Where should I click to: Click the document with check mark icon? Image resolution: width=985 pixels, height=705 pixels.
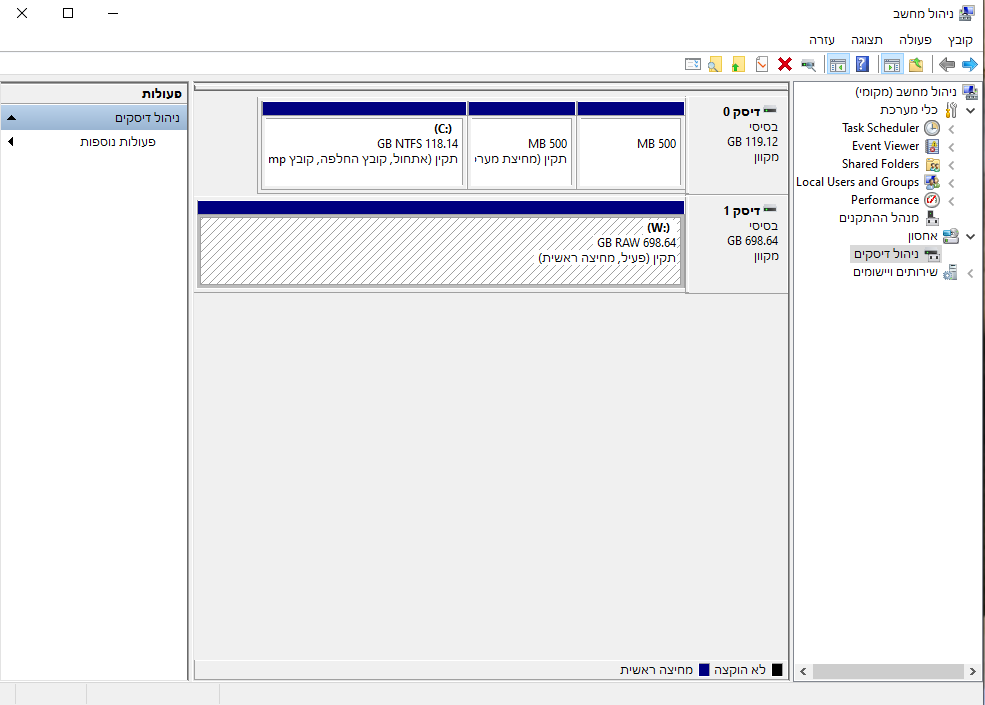click(761, 64)
